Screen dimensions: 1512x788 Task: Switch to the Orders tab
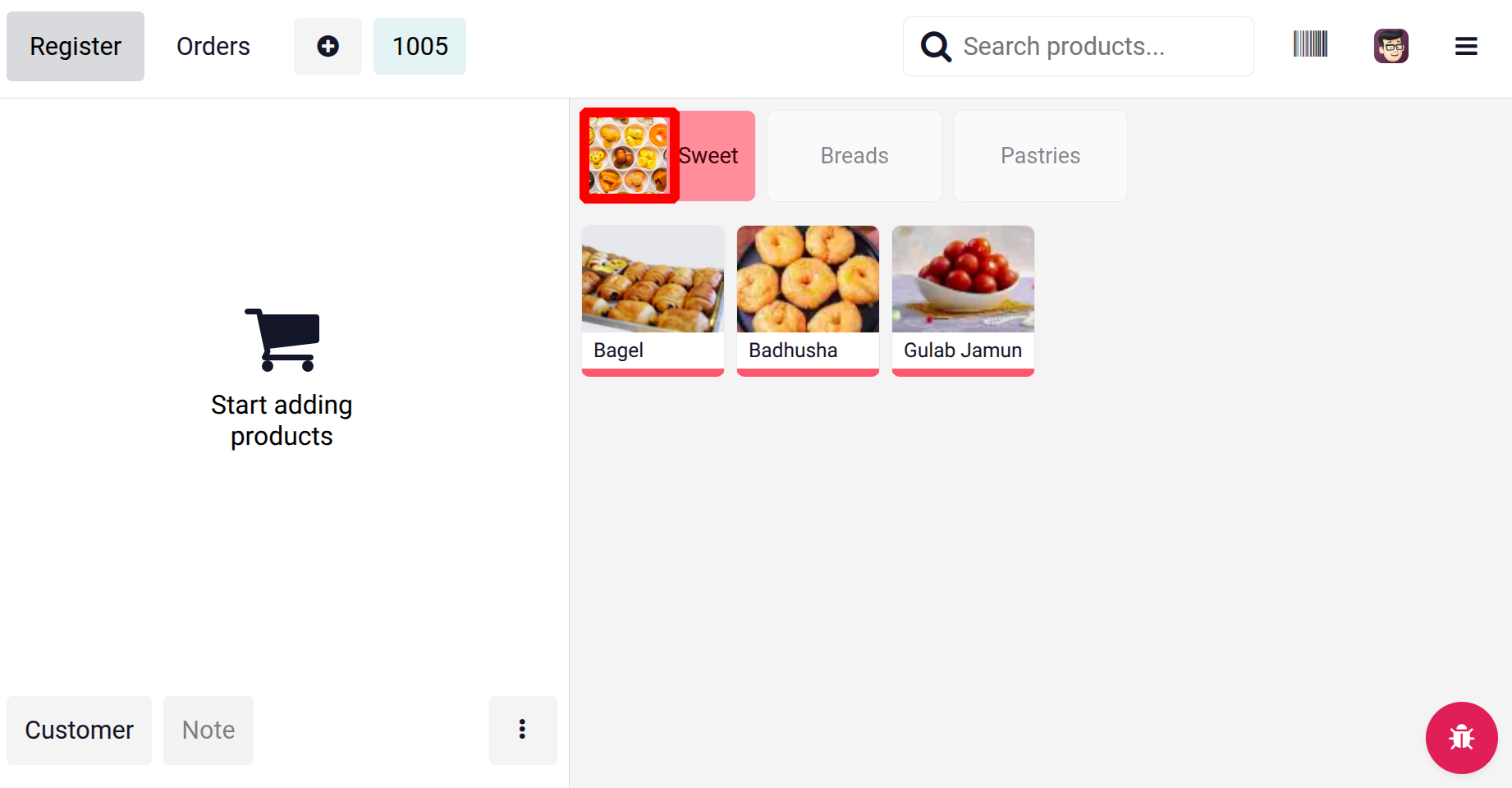click(x=213, y=47)
